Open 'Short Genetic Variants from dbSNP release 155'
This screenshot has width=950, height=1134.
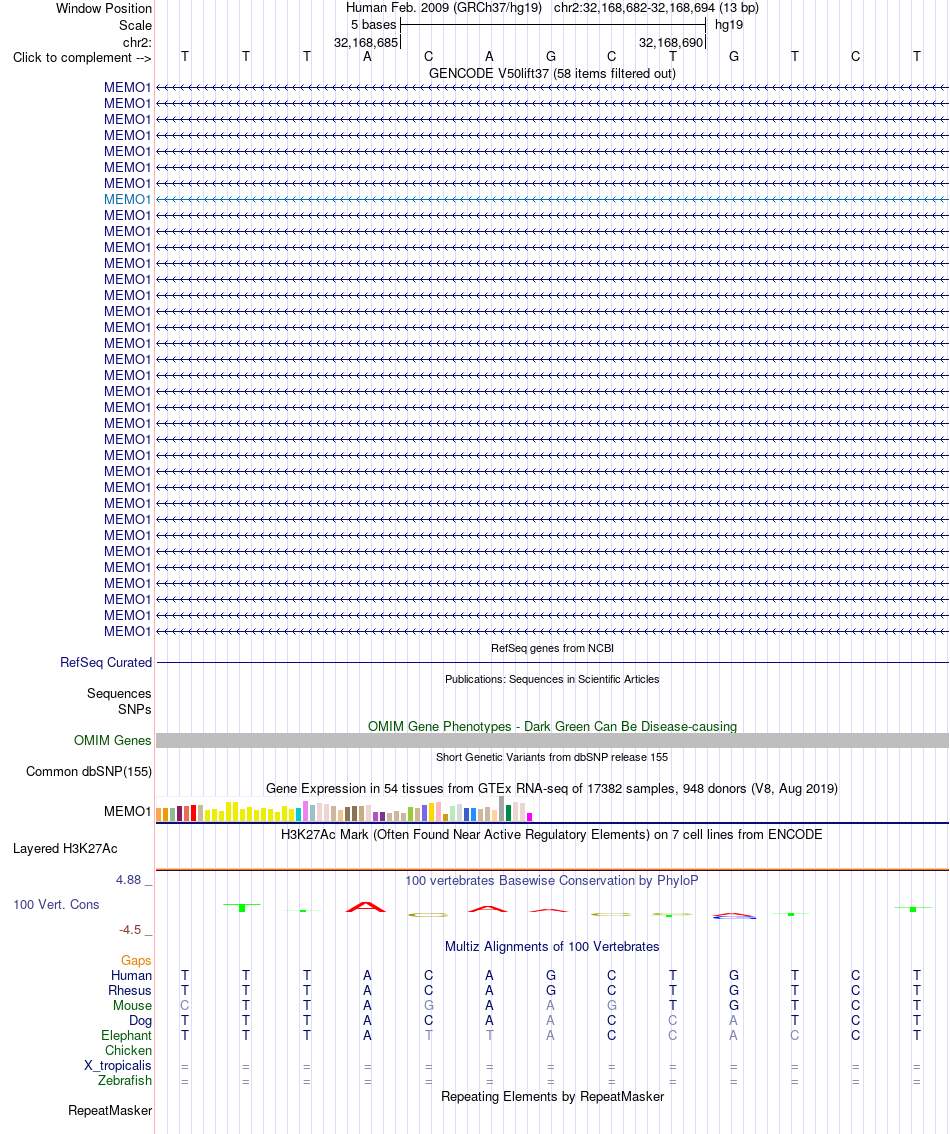tap(552, 757)
